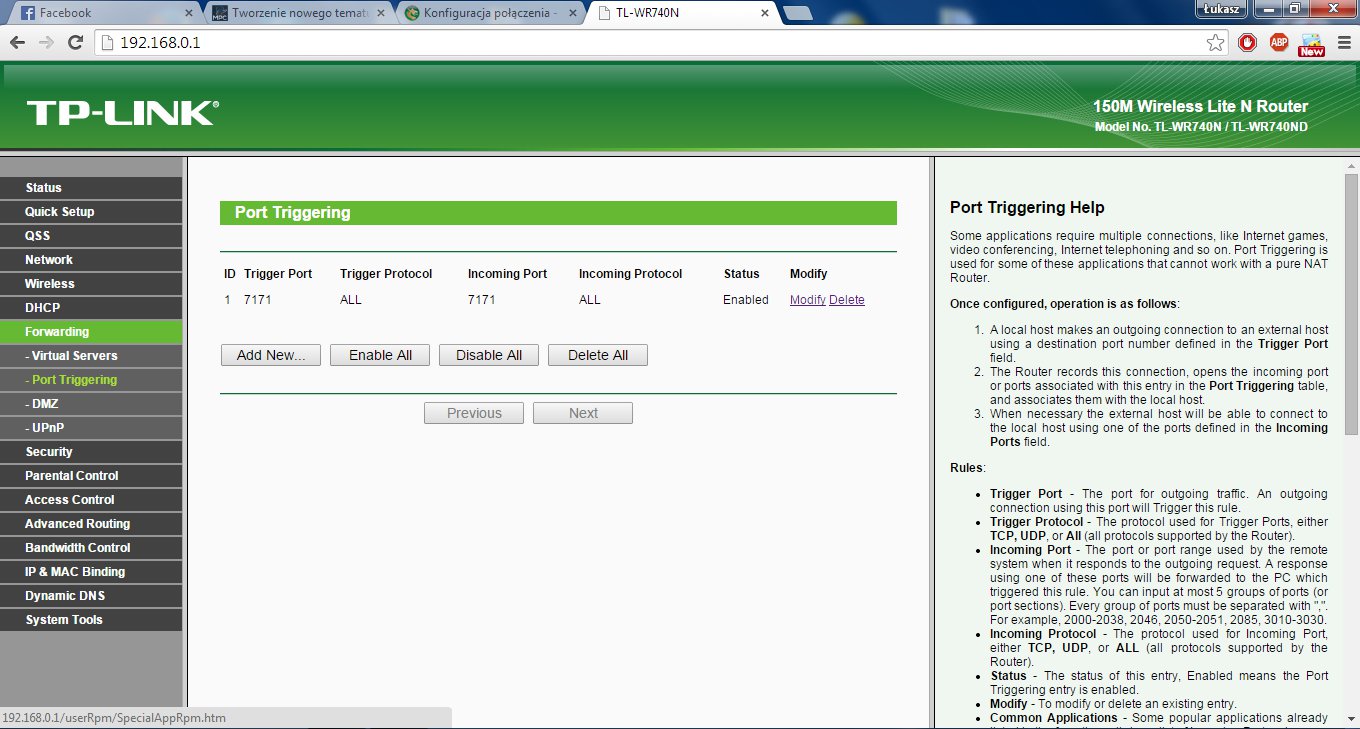
Task: Click the address bar showing 192.168.0.1
Action: point(650,42)
